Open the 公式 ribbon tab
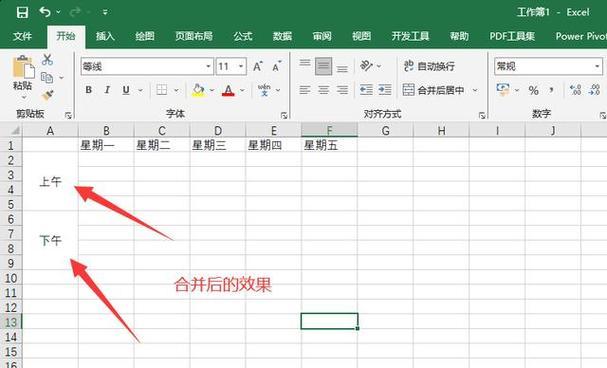Screen dimensions: 607x368 [243, 36]
